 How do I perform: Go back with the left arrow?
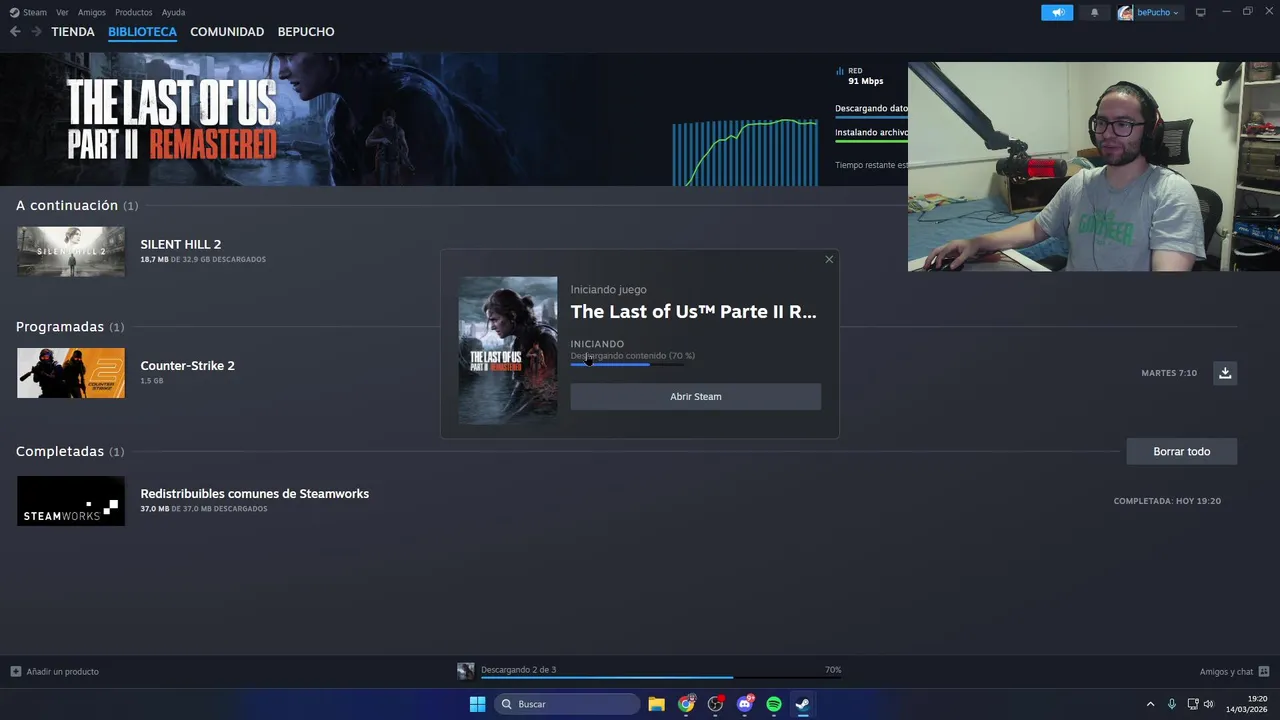click(15, 32)
